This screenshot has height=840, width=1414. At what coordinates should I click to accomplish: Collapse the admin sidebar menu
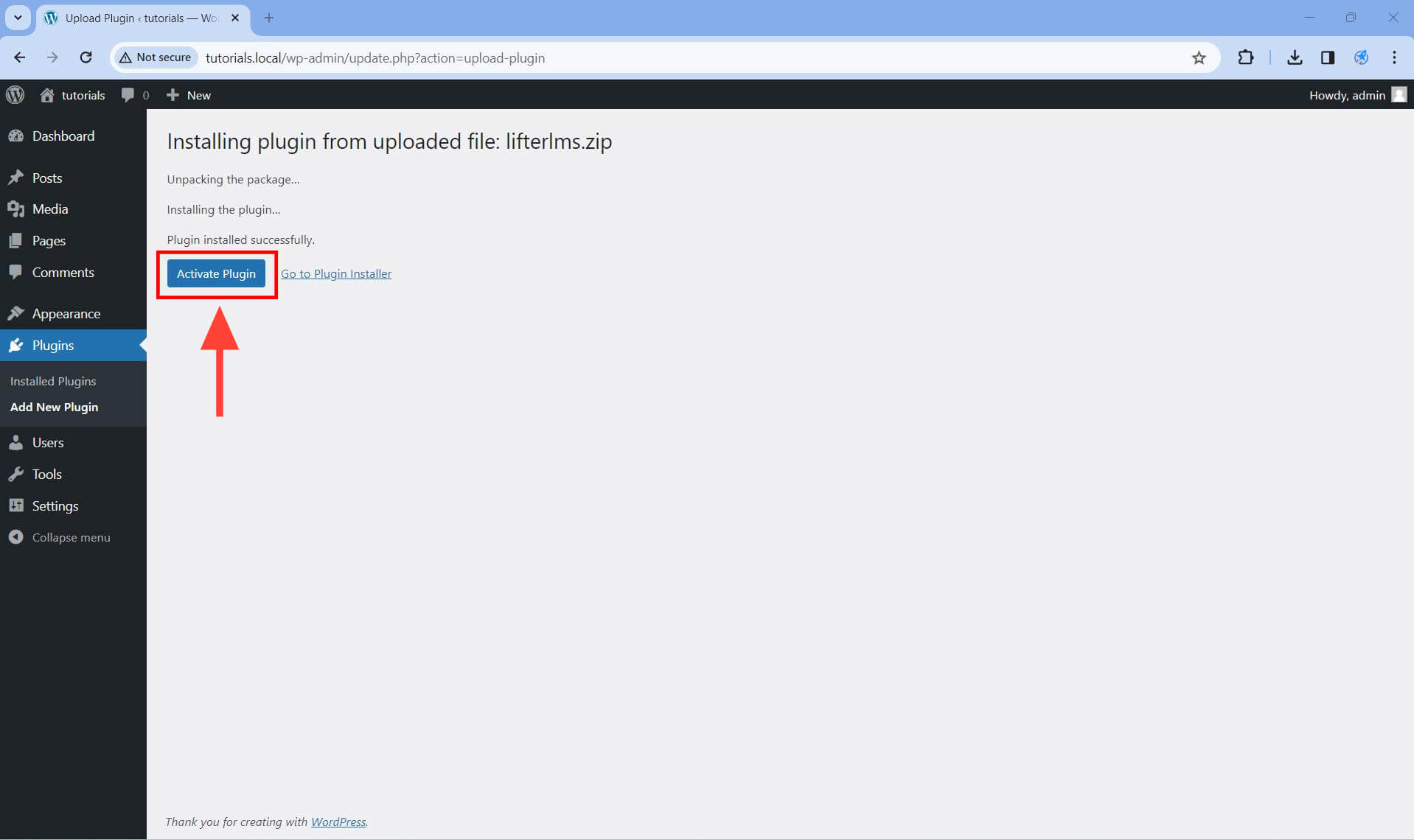click(16, 536)
